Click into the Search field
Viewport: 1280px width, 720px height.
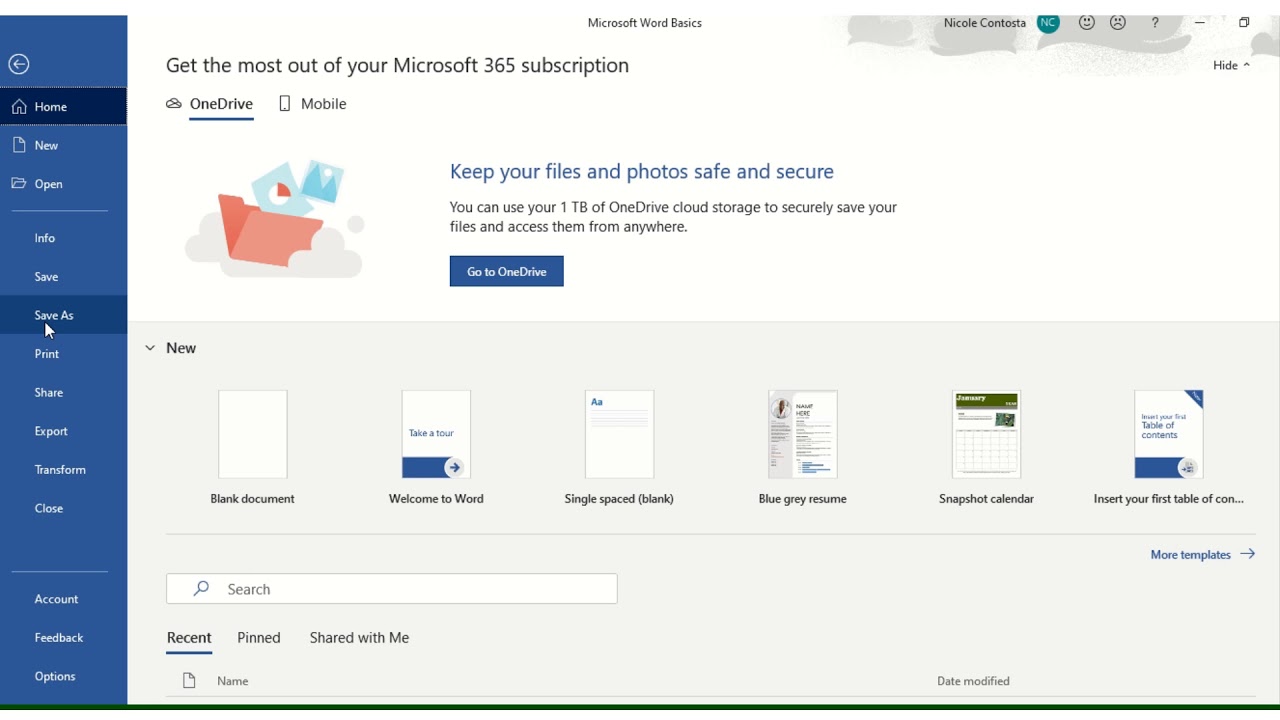pos(392,589)
